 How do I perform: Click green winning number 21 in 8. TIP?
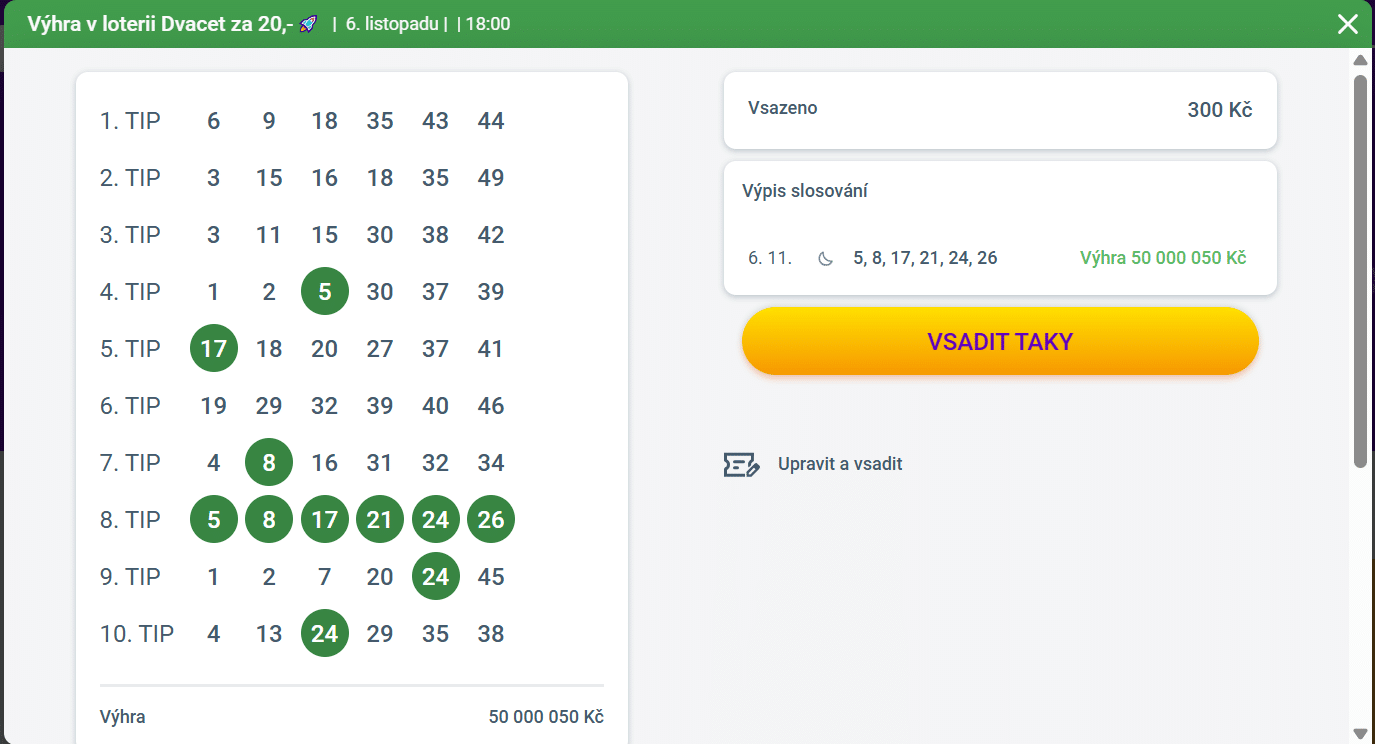(x=380, y=520)
